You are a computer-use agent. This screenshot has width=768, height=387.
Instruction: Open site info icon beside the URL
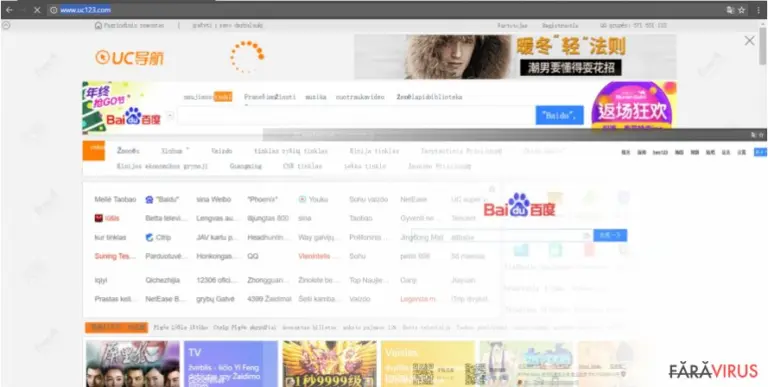53,10
